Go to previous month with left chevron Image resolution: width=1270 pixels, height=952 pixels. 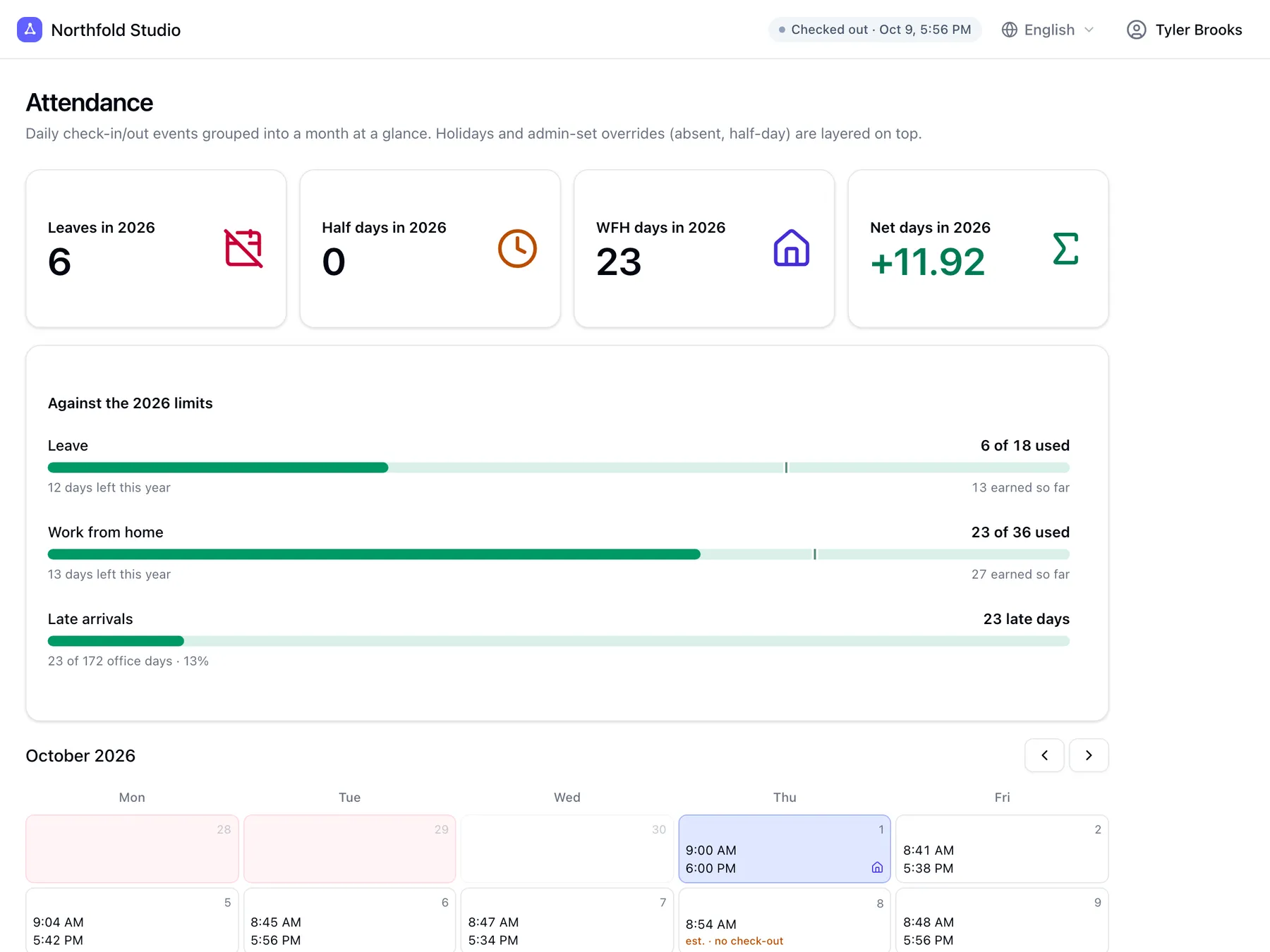click(x=1044, y=755)
